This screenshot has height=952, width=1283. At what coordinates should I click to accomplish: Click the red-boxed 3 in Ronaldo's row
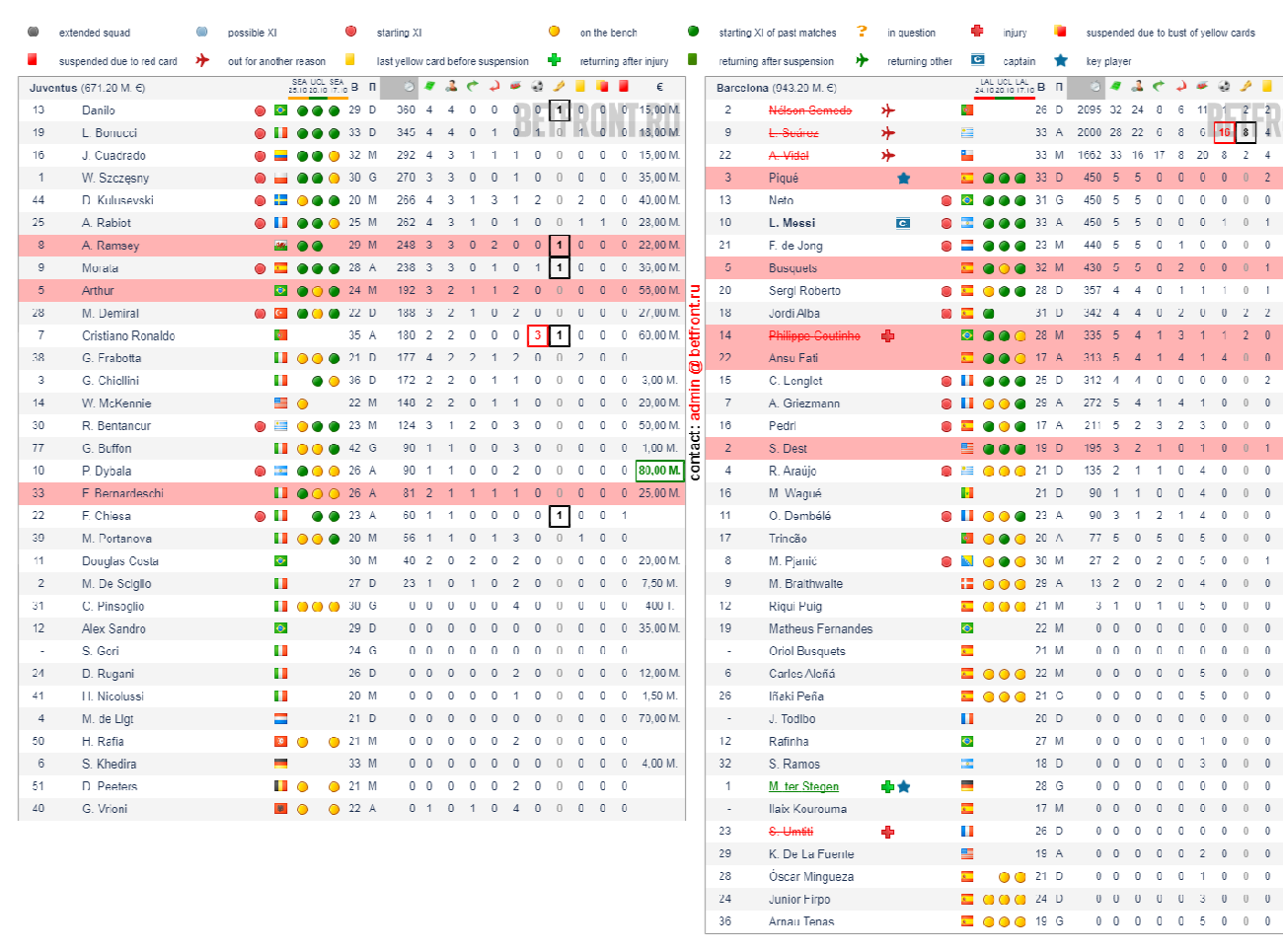538,335
